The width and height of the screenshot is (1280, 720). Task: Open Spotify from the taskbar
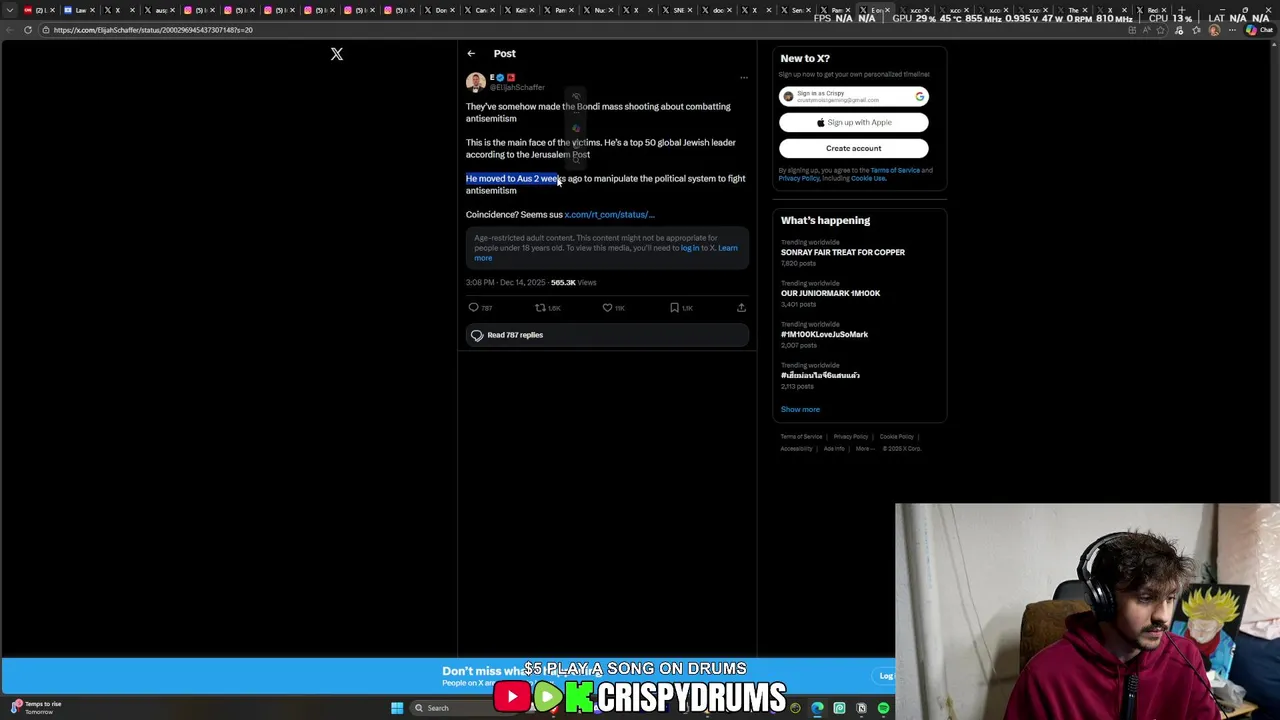[x=883, y=708]
